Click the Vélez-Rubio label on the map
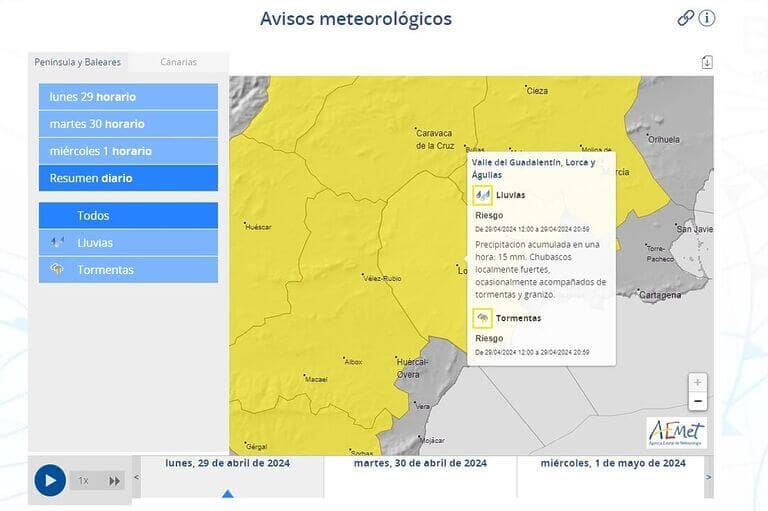Screen dimensions: 768x511 [383, 278]
